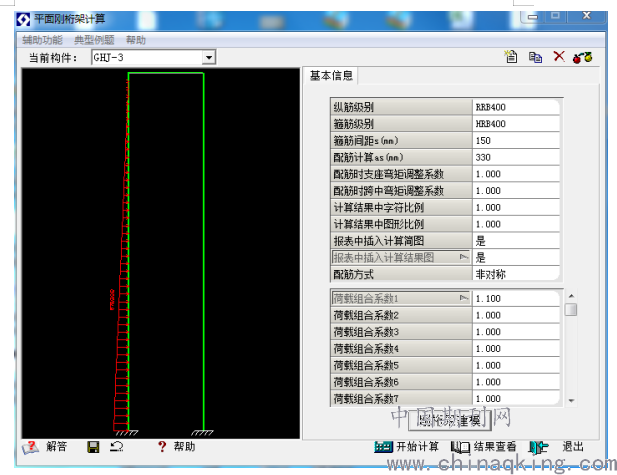Click the undo arrow icon
This screenshot has width=617, height=475.
click(x=117, y=447)
